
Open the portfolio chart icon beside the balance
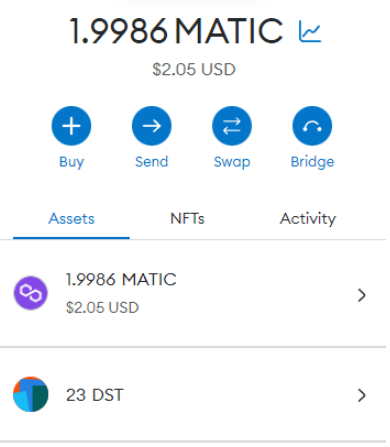(310, 31)
